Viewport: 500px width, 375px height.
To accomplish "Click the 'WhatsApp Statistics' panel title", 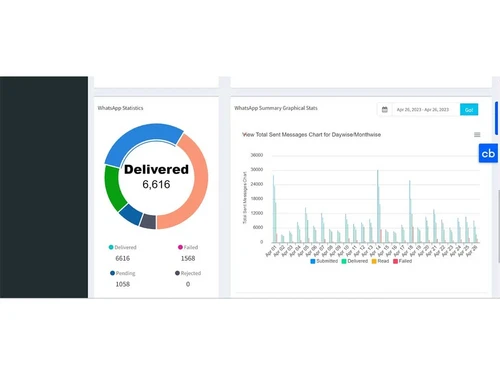I will [120, 108].
